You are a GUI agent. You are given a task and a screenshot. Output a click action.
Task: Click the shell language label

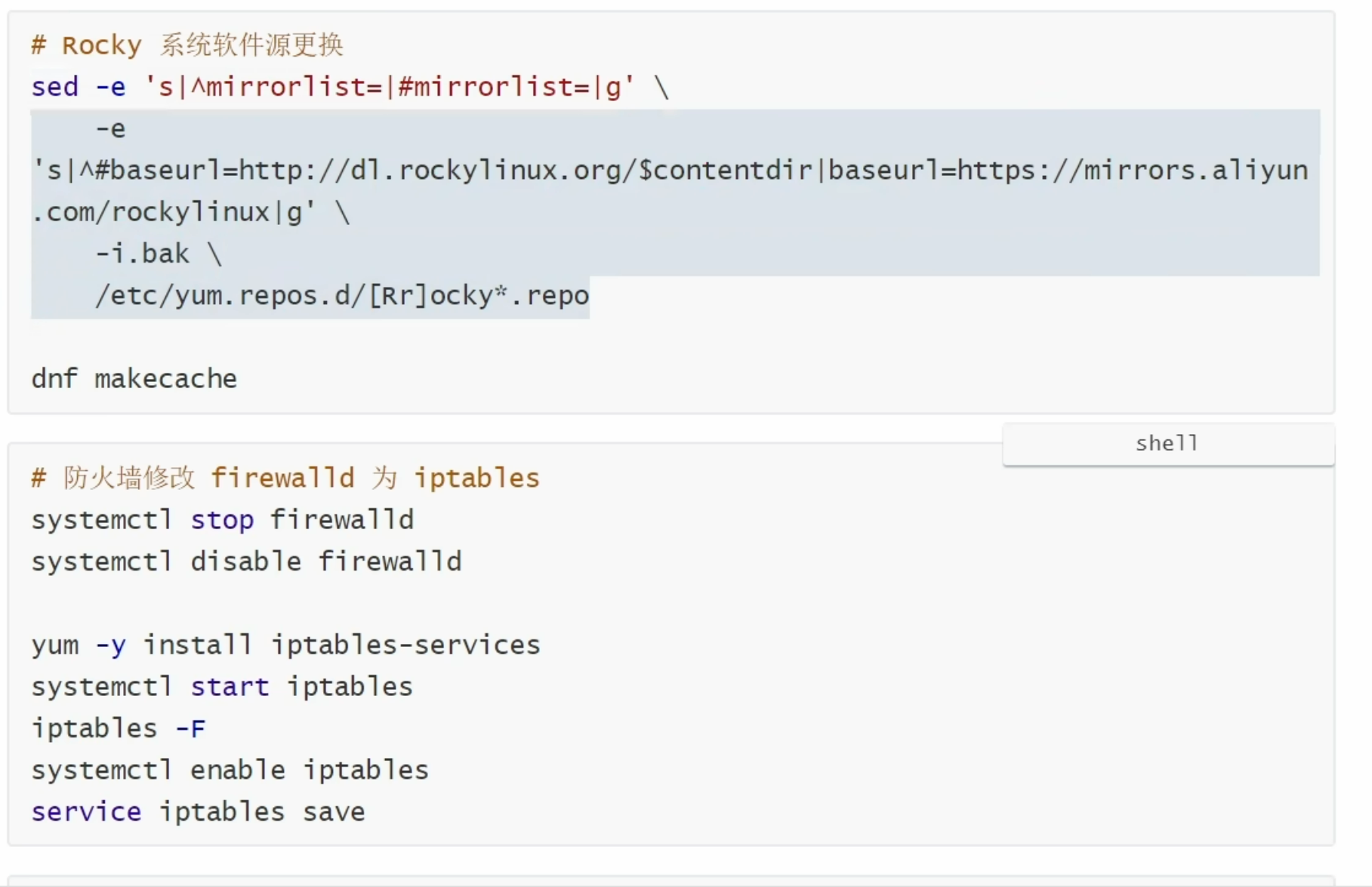click(1167, 443)
